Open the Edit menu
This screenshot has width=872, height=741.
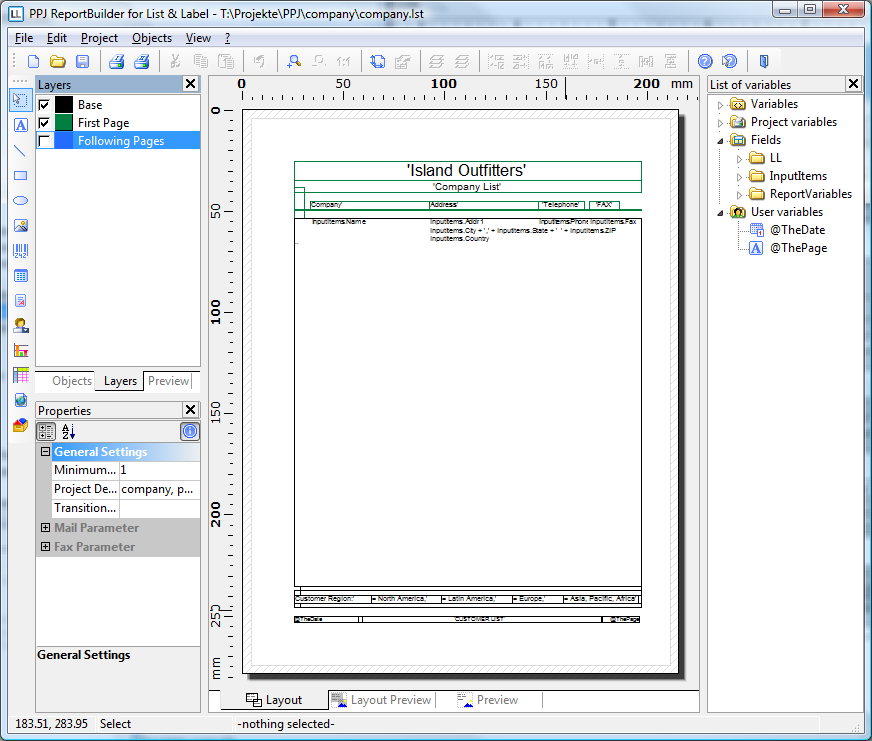tap(57, 38)
